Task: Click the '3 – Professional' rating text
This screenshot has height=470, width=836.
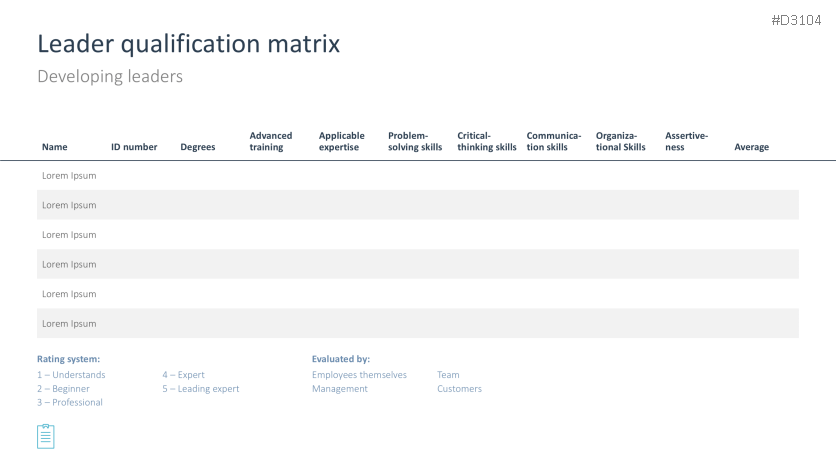Action: [x=70, y=402]
